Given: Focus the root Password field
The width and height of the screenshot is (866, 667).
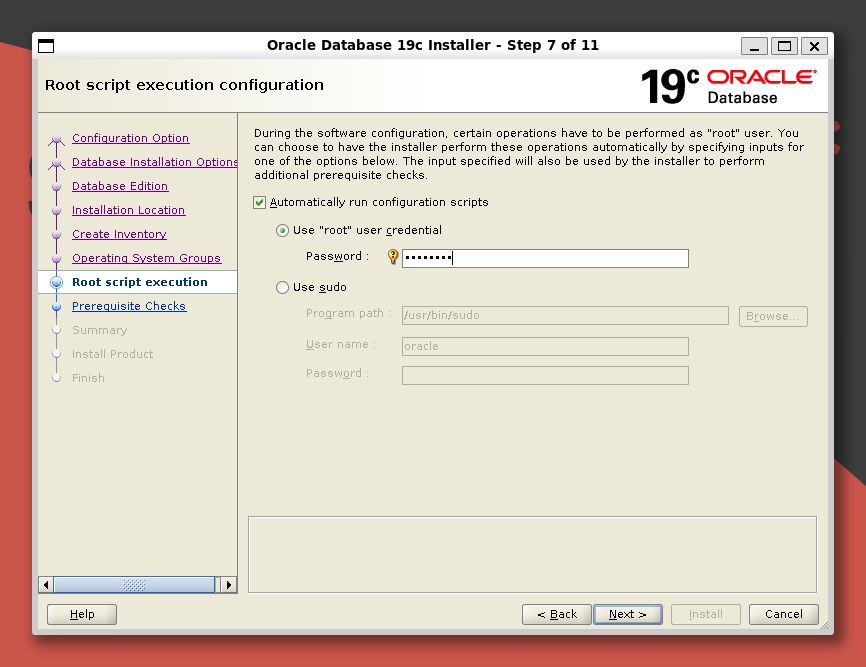Looking at the screenshot, I should point(545,258).
